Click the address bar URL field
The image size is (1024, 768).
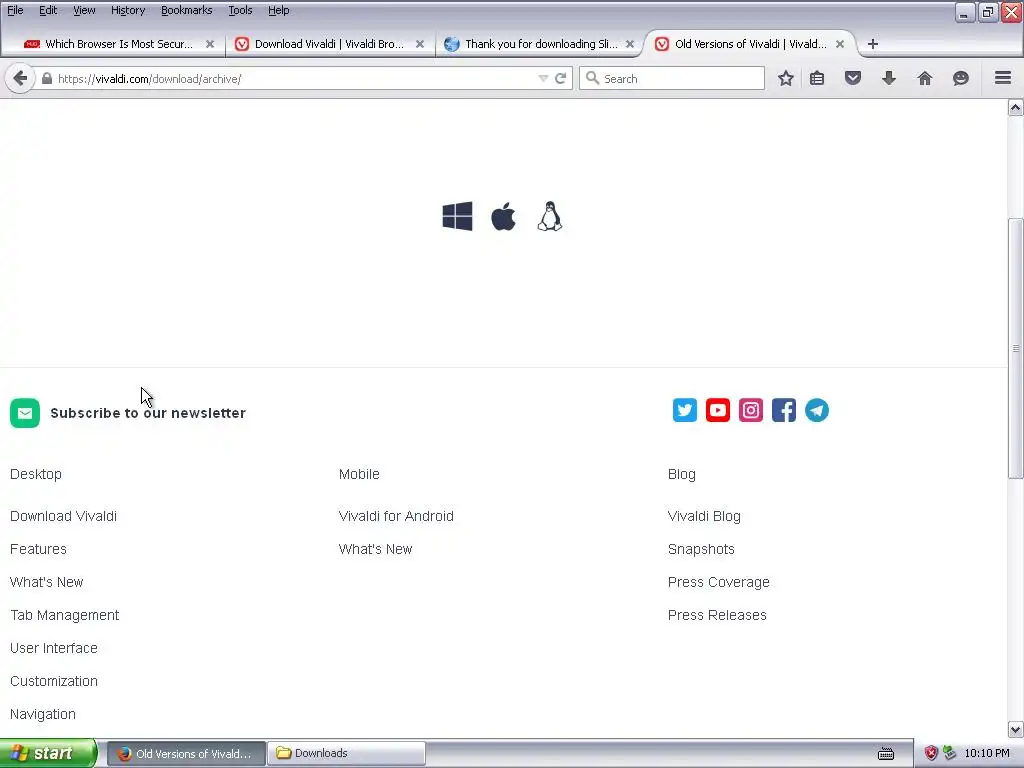tap(294, 78)
